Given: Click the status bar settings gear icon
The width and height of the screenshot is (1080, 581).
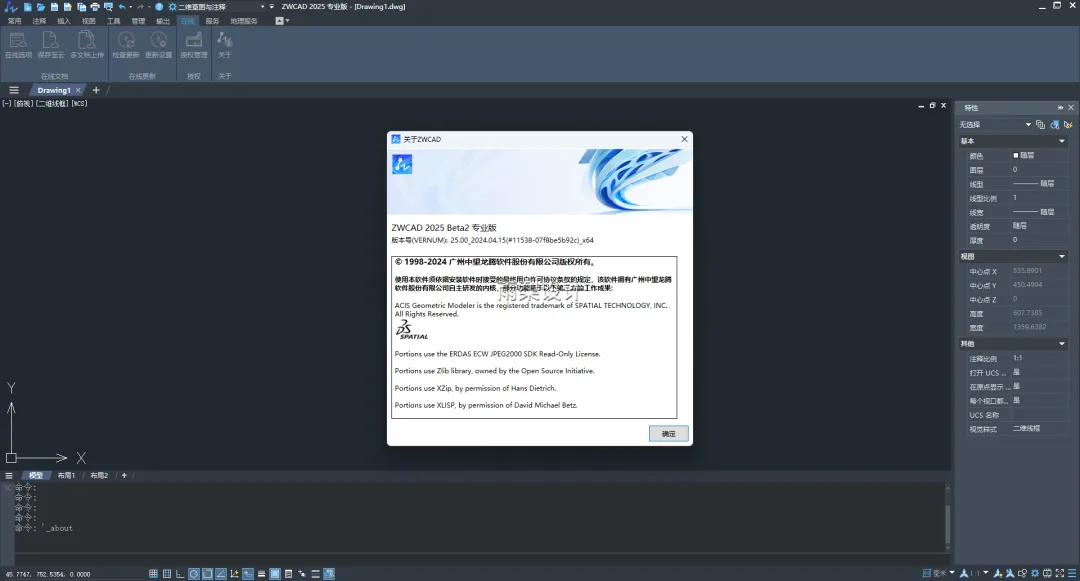Looking at the screenshot, I should pyautogui.click(x=1035, y=573).
